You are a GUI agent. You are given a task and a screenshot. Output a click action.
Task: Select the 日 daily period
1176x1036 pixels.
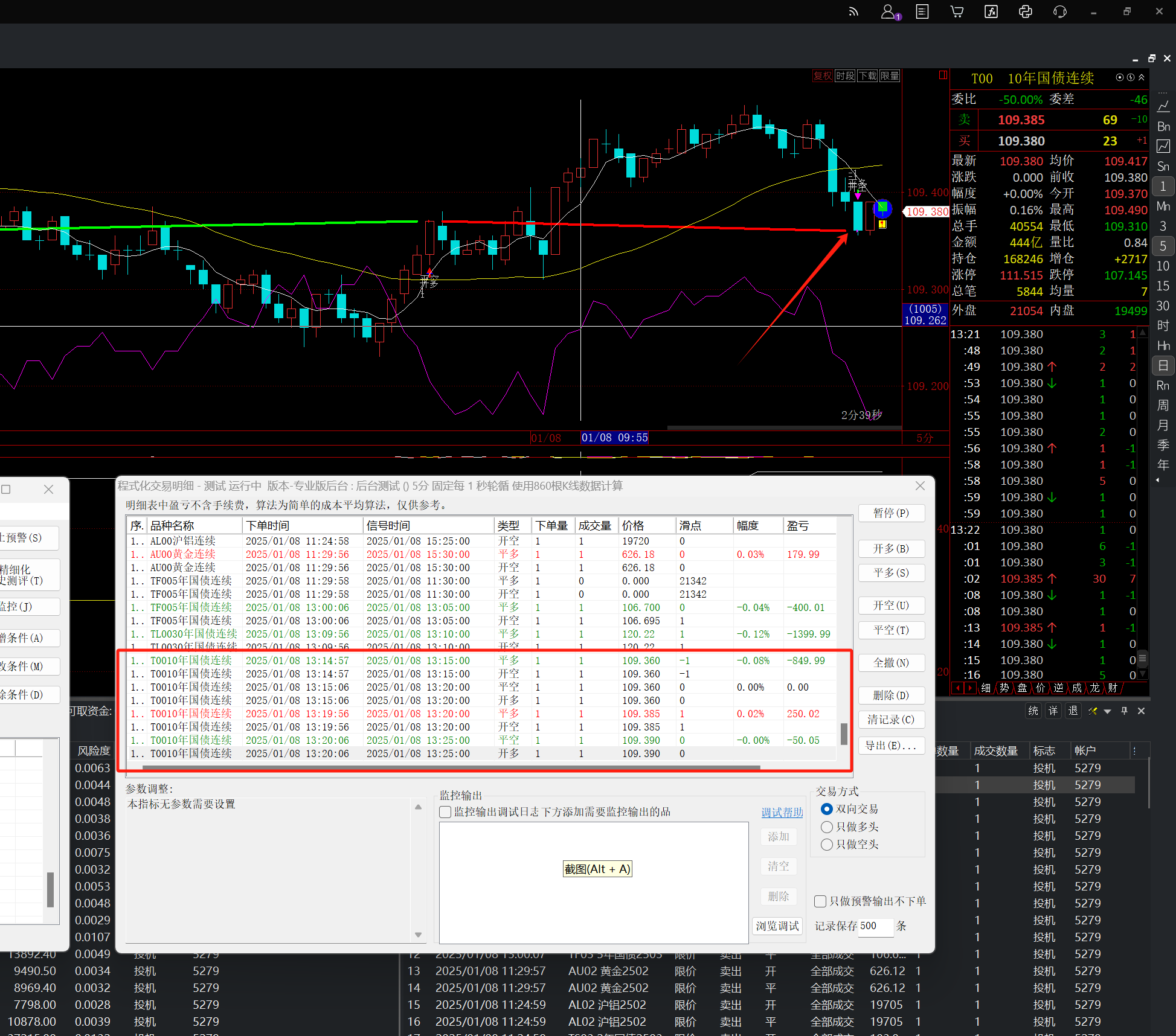click(x=1163, y=365)
